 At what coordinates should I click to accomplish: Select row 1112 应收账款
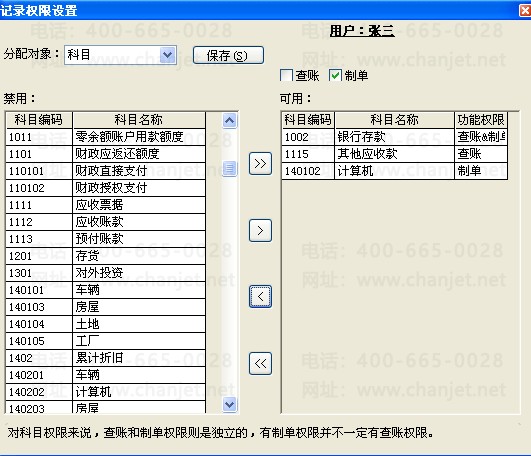point(105,222)
